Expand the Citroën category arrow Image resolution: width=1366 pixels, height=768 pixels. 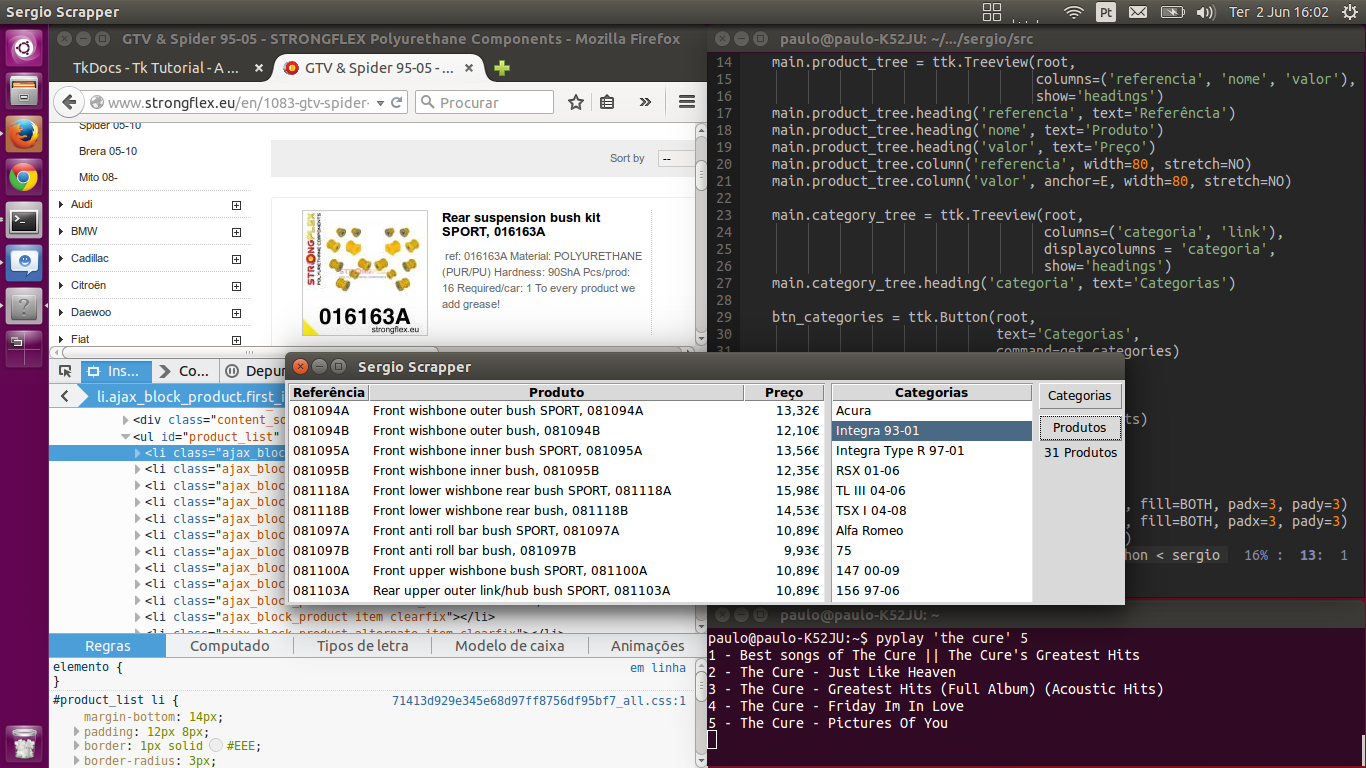pyautogui.click(x=62, y=285)
